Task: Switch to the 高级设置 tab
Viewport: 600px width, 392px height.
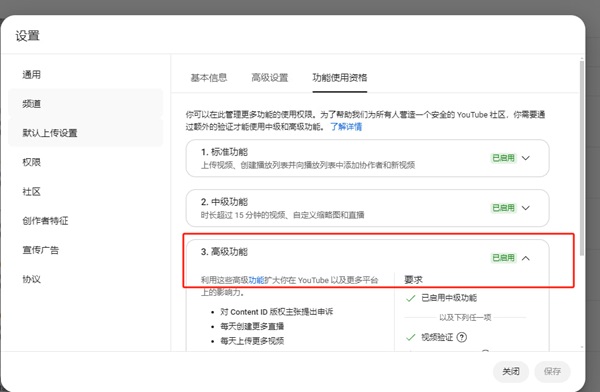Action: click(269, 78)
